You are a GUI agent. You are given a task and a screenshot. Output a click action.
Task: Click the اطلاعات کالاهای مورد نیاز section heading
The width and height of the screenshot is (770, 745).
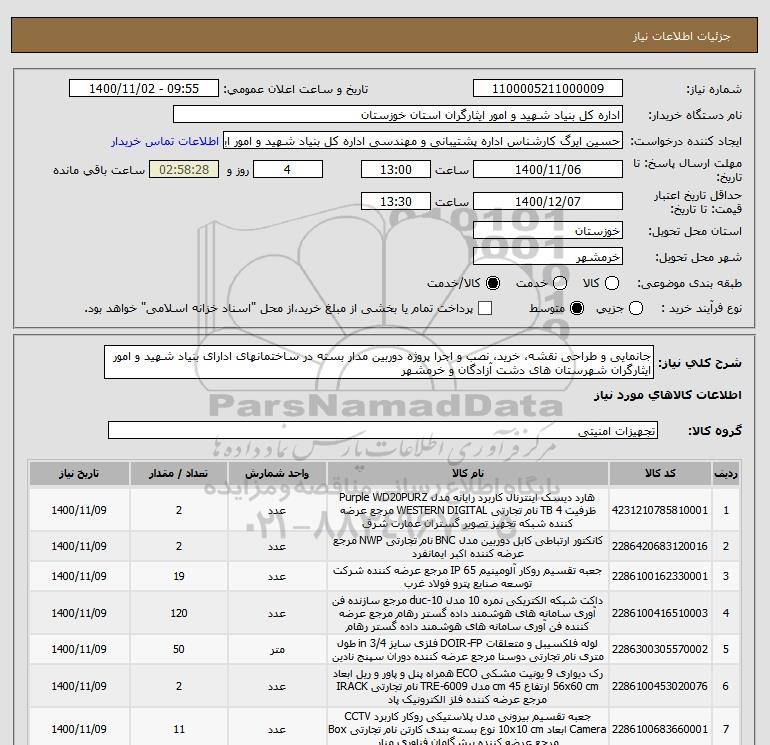(x=668, y=395)
